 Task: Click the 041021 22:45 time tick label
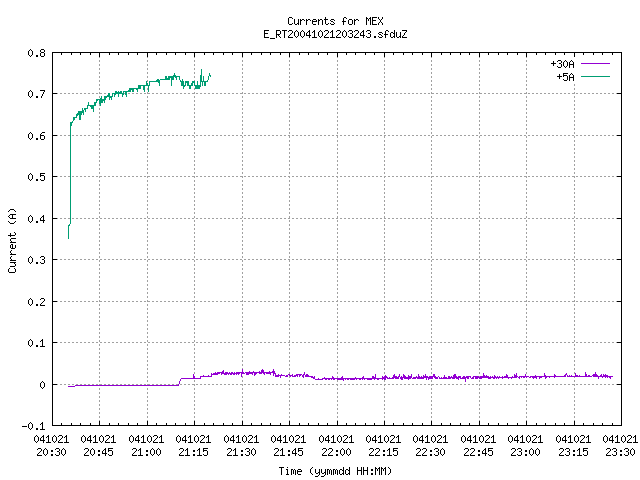[478, 446]
